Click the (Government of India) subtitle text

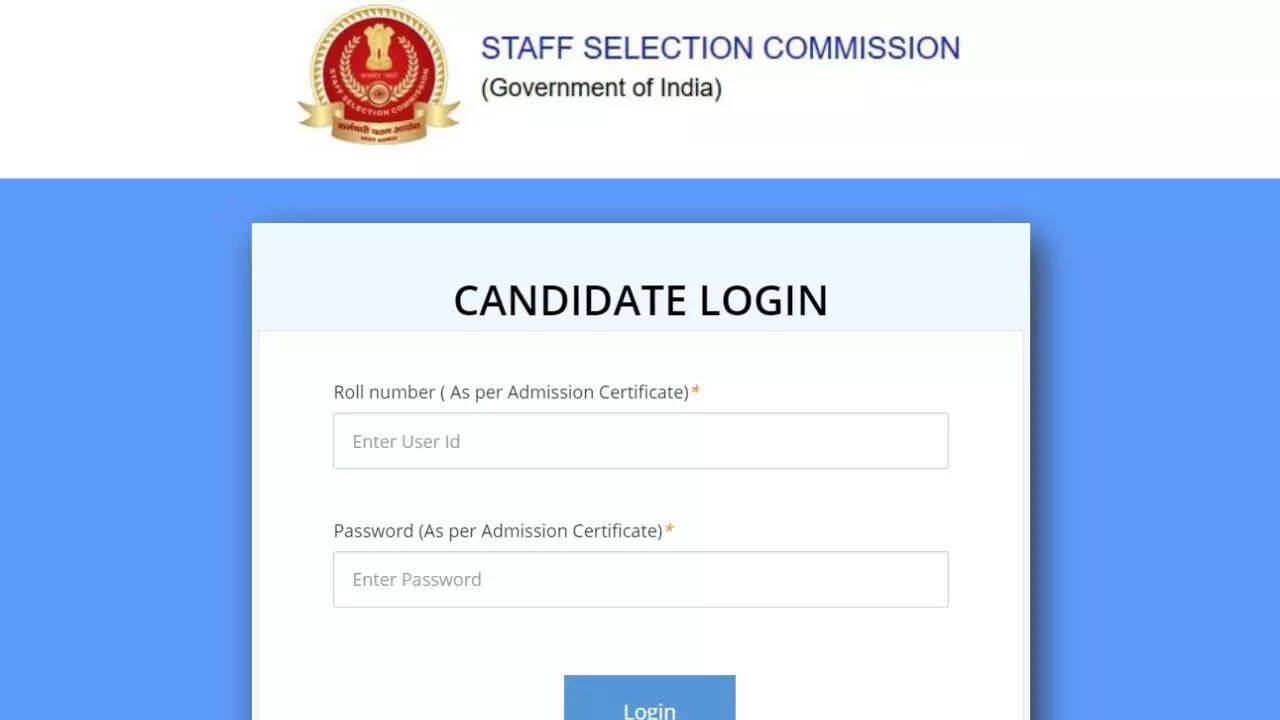click(601, 88)
